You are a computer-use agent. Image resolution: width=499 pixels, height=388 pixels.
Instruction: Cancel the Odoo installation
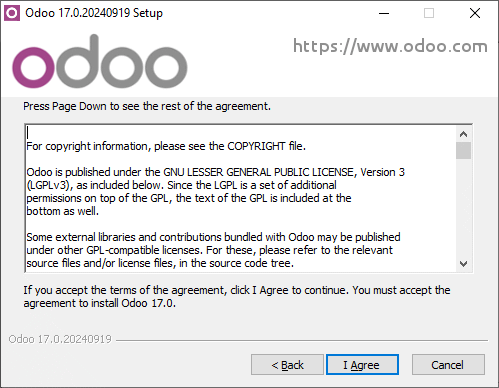coord(448,365)
